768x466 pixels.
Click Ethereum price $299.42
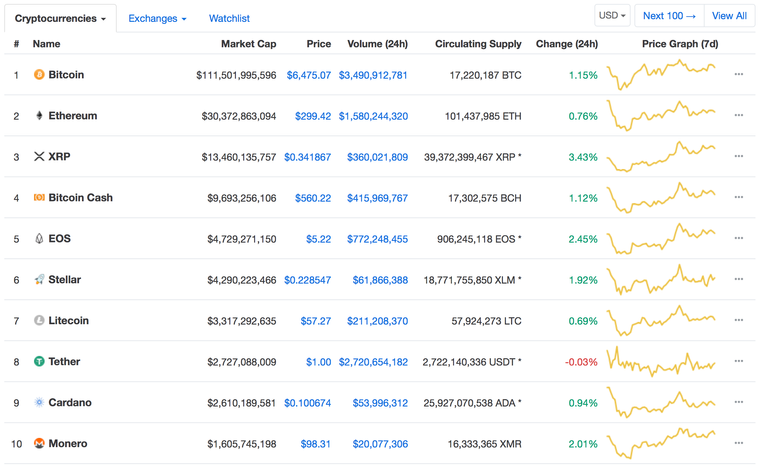[x=313, y=116]
